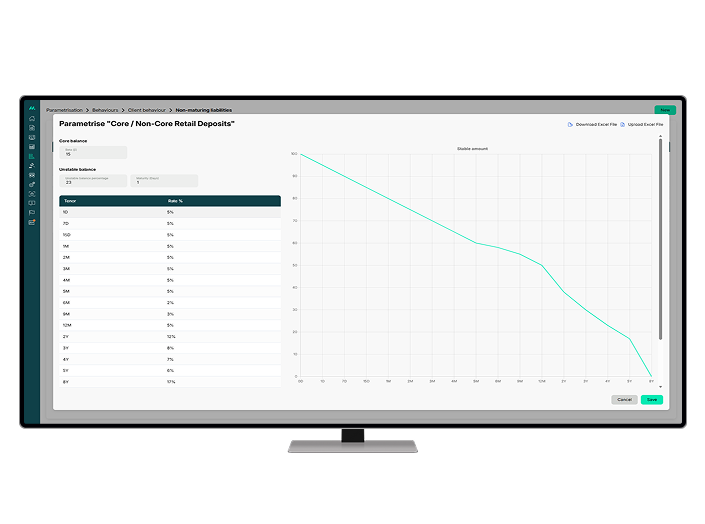
Task: Click the book icon in sidebar
Action: point(32,203)
